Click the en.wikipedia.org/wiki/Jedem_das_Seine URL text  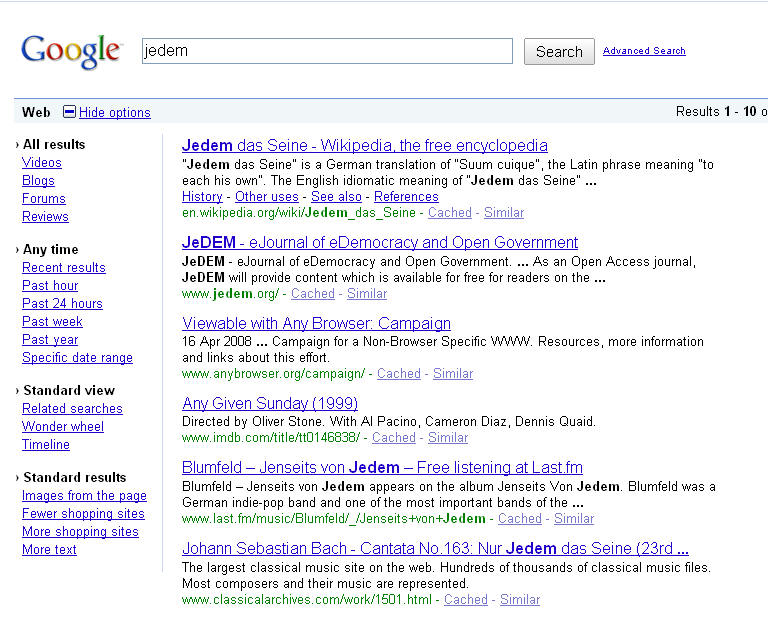point(299,213)
